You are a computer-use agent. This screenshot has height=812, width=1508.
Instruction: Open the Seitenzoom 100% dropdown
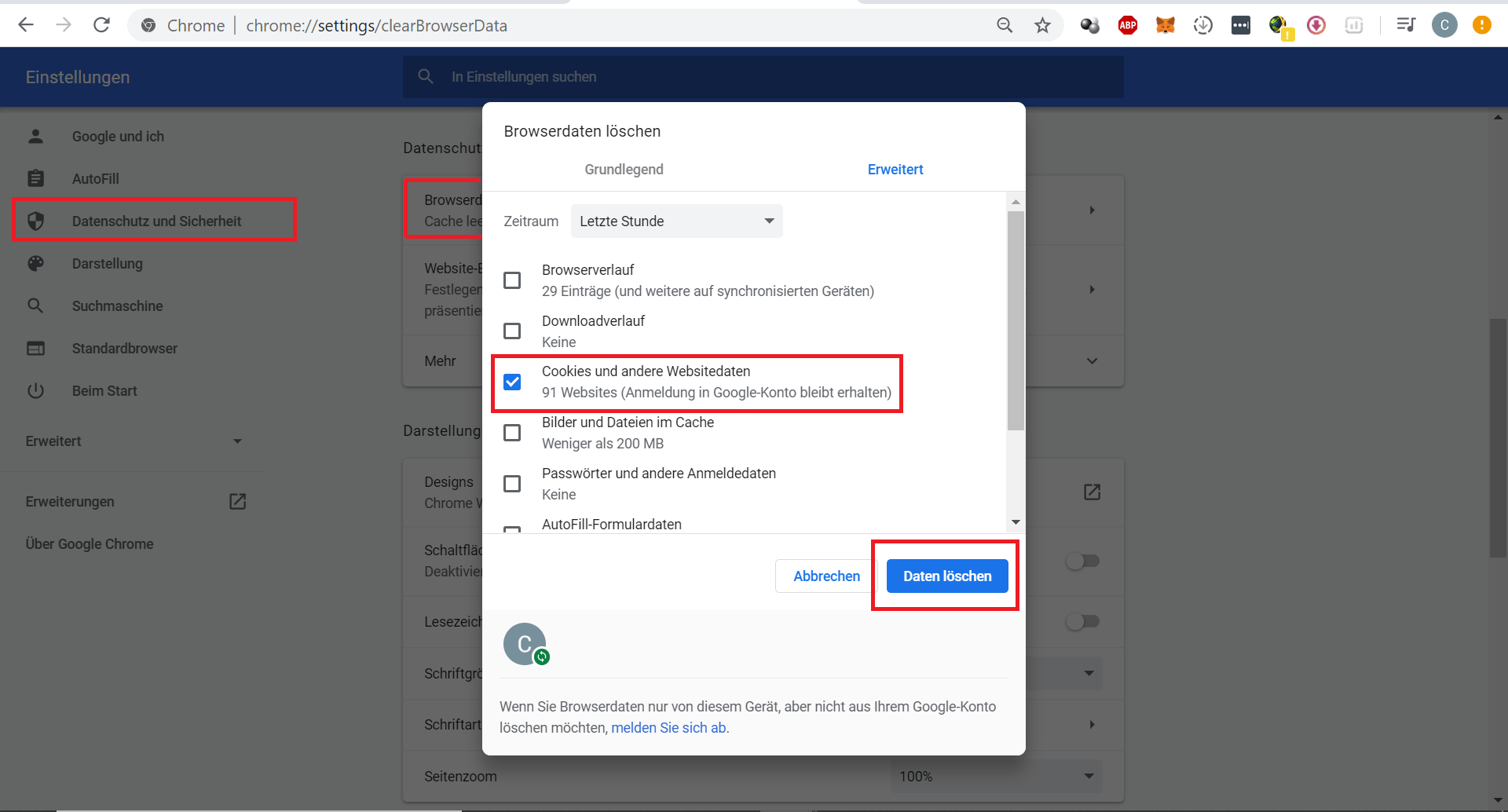(x=996, y=777)
